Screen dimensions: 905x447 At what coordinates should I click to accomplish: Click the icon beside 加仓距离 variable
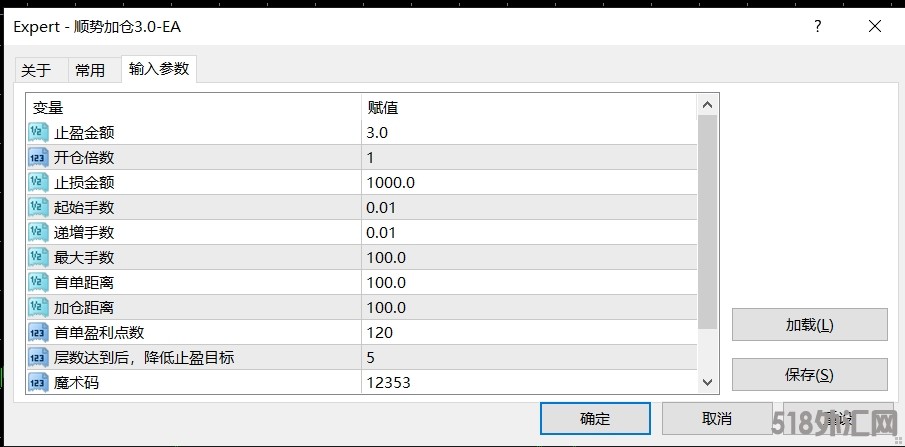click(x=38, y=307)
